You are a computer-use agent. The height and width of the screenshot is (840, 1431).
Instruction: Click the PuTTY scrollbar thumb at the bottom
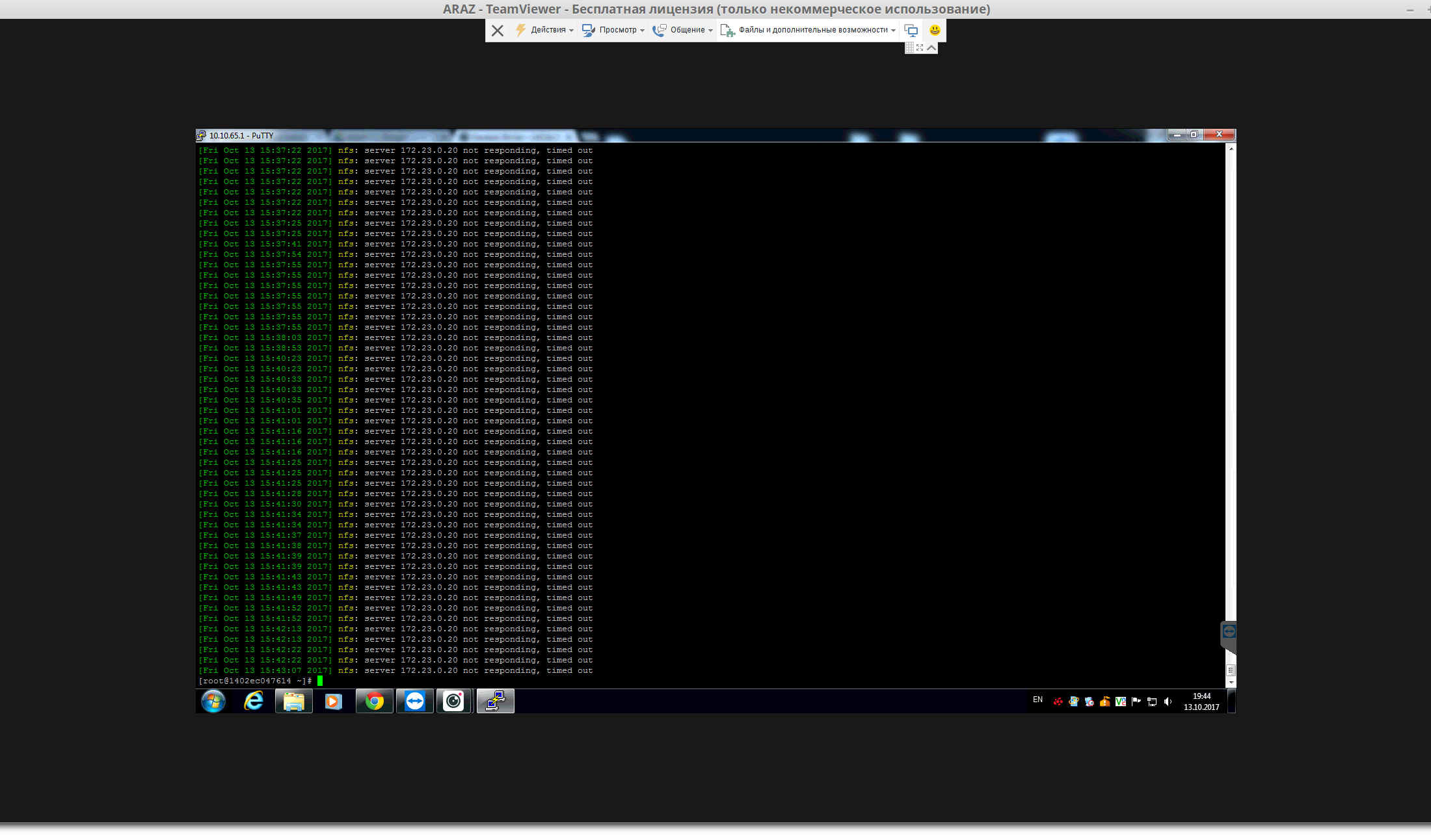coord(1231,670)
